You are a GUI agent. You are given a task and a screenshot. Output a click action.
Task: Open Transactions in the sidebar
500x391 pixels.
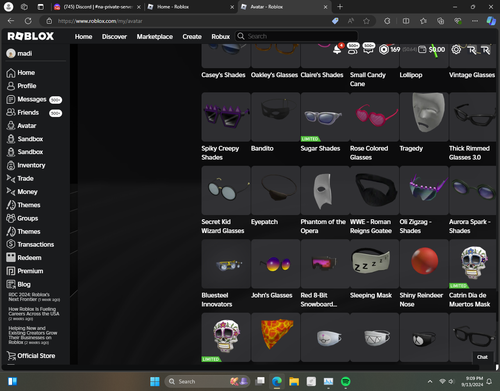click(x=30, y=245)
